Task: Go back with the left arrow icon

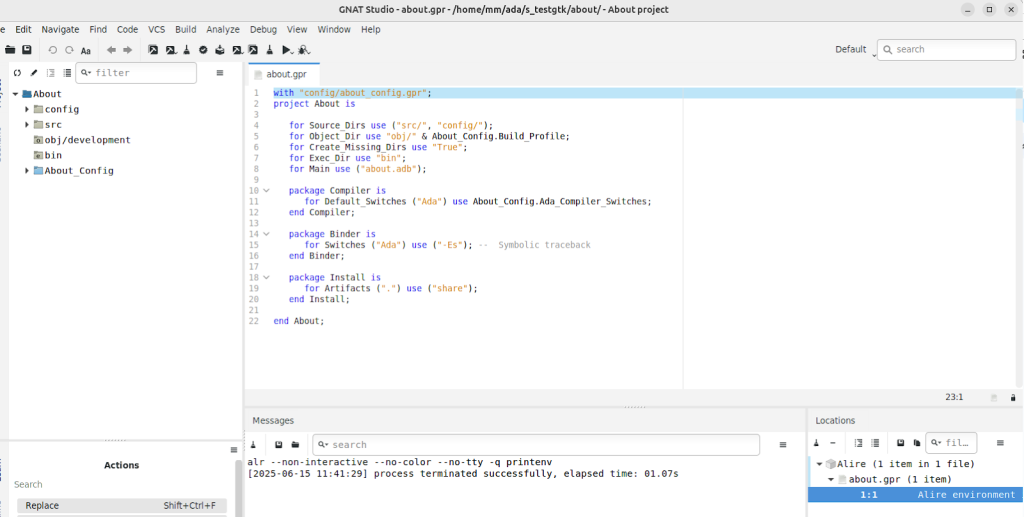Action: pos(111,50)
